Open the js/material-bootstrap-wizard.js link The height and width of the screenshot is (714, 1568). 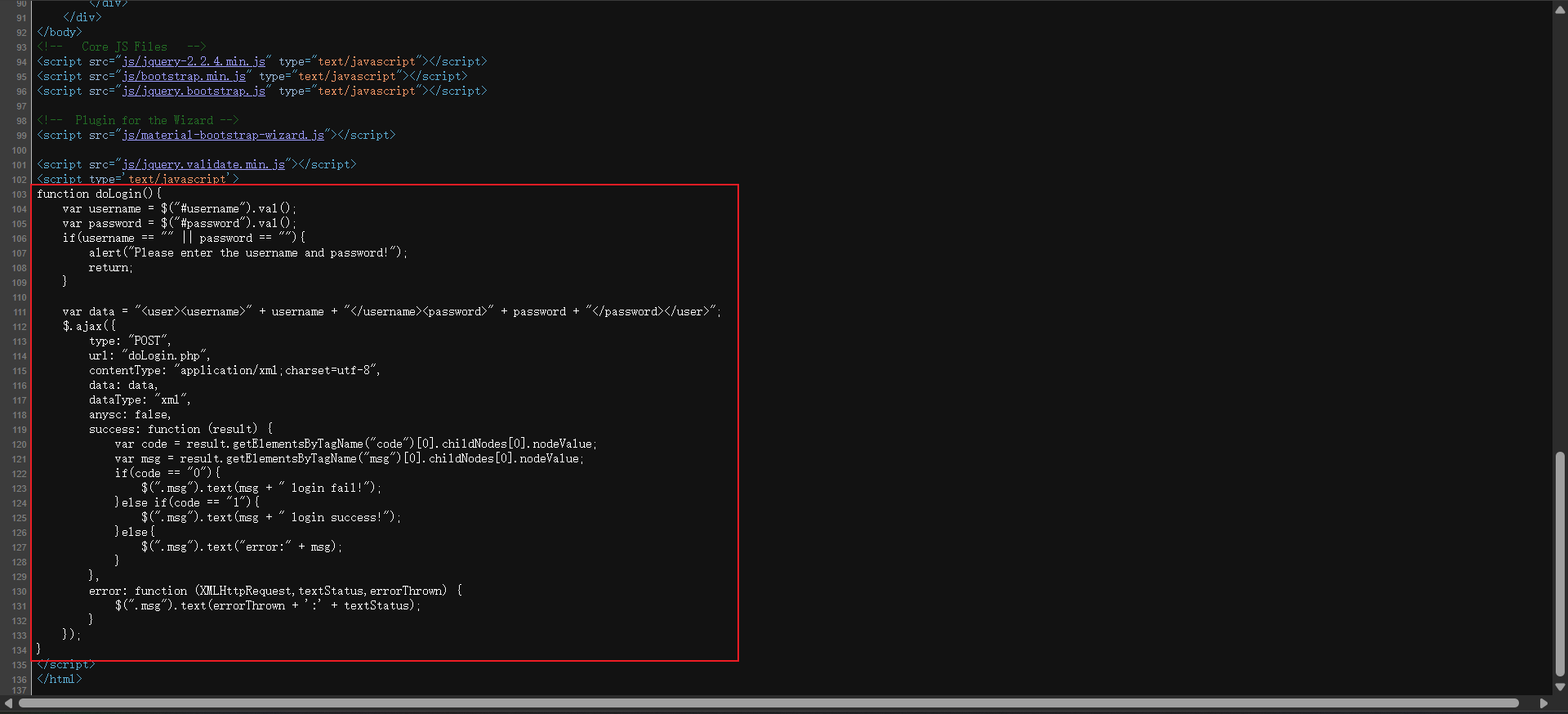[223, 135]
